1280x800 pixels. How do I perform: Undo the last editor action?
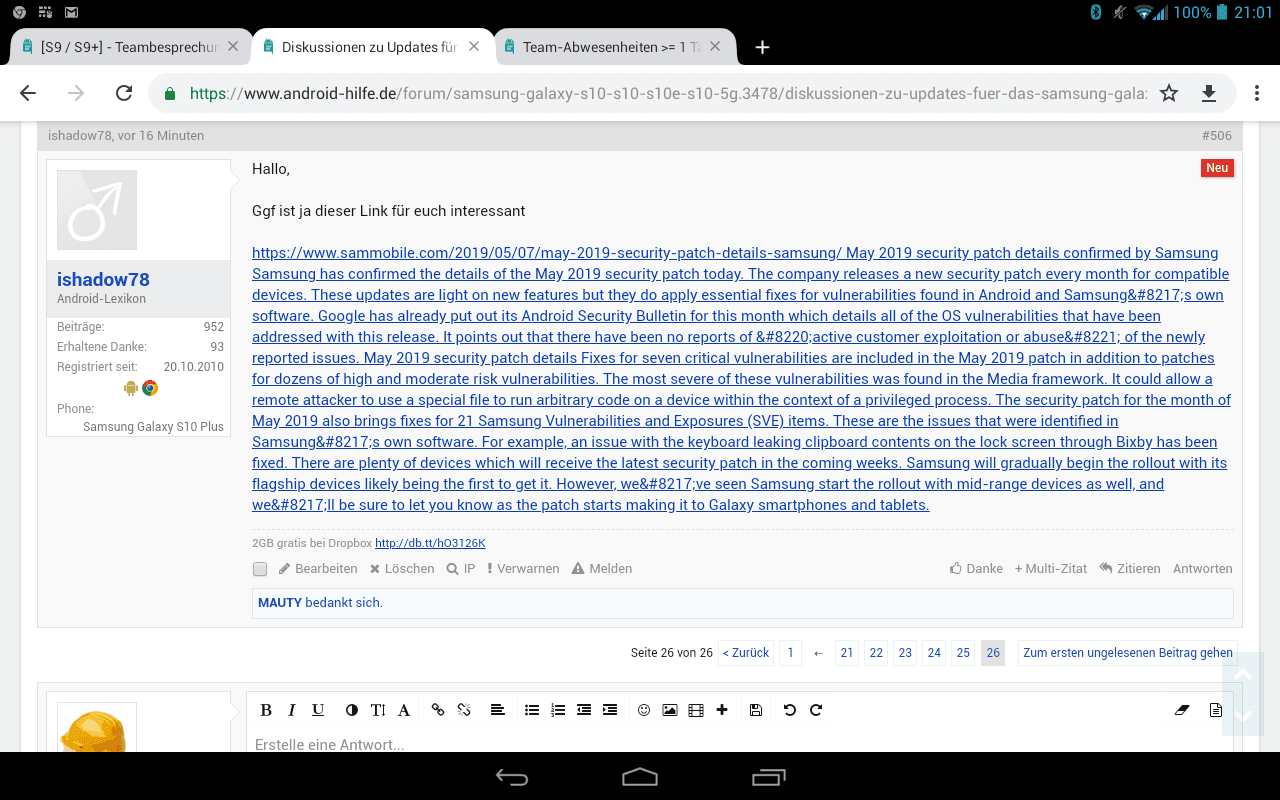[x=790, y=710]
